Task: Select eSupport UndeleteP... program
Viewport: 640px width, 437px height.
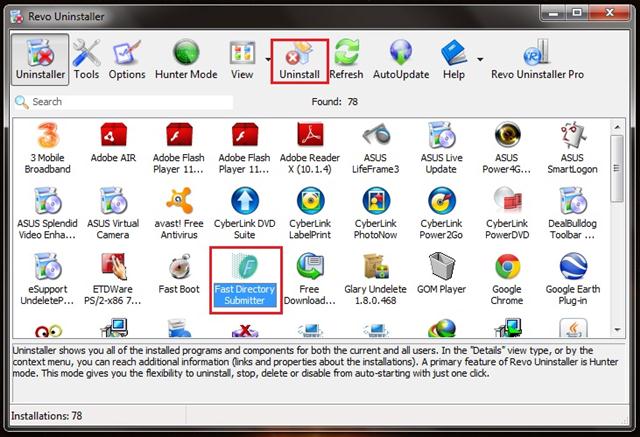Action: [x=47, y=280]
